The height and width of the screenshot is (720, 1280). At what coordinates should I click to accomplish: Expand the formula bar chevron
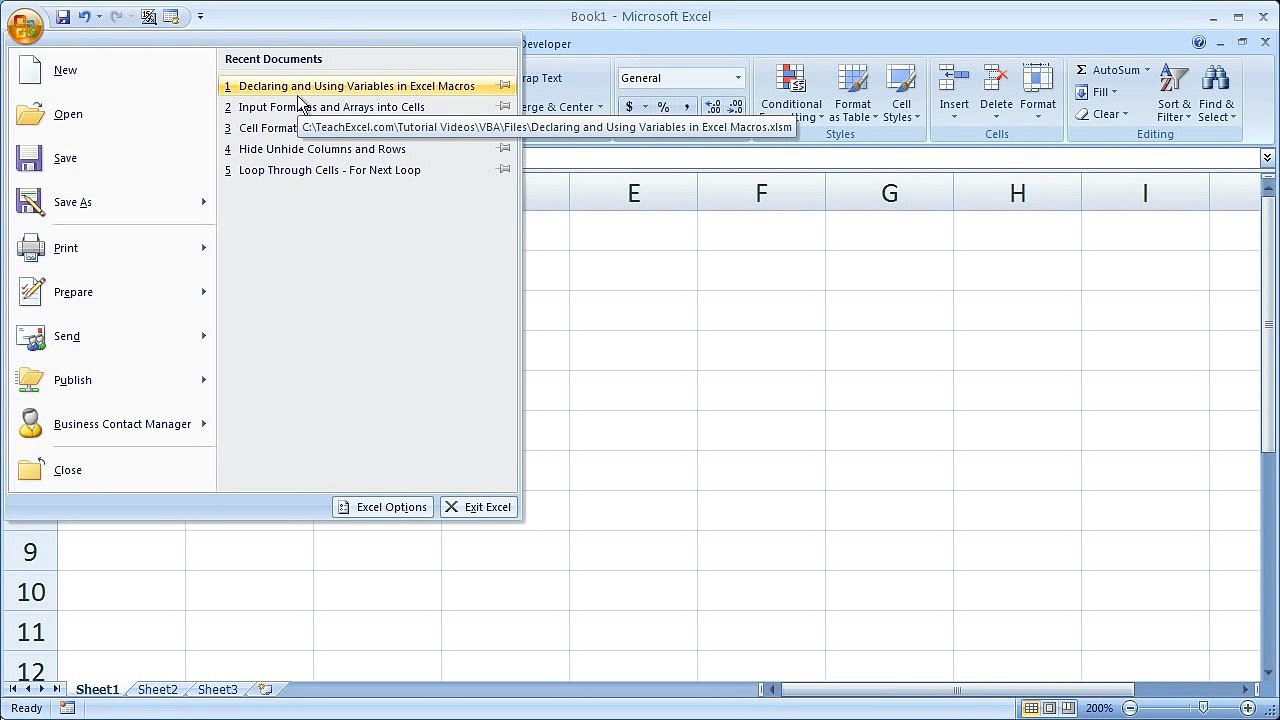coord(1267,158)
